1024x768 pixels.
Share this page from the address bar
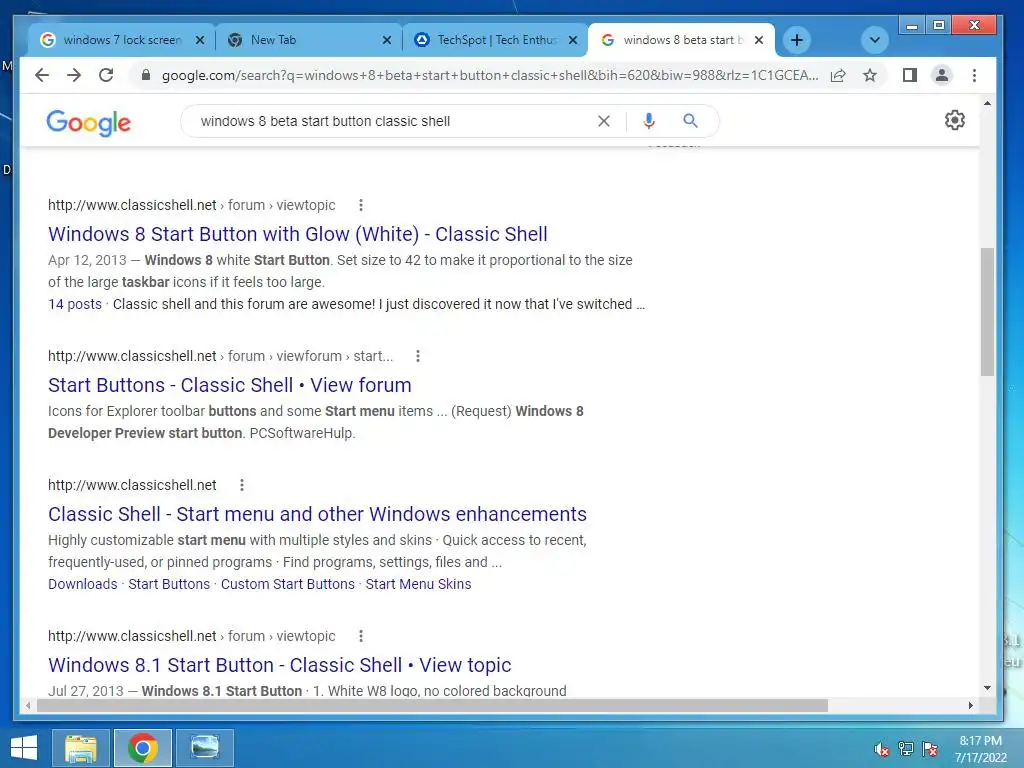tap(838, 75)
